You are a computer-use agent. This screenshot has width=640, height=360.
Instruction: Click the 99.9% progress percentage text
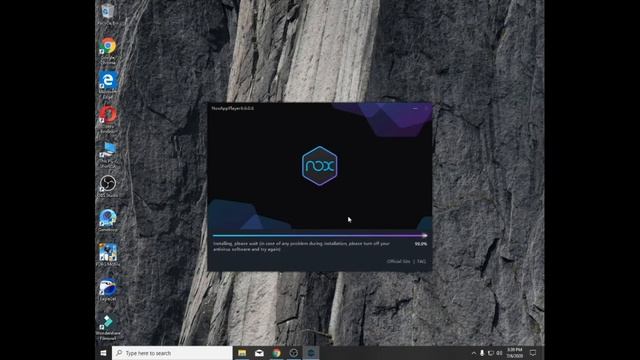coord(421,244)
